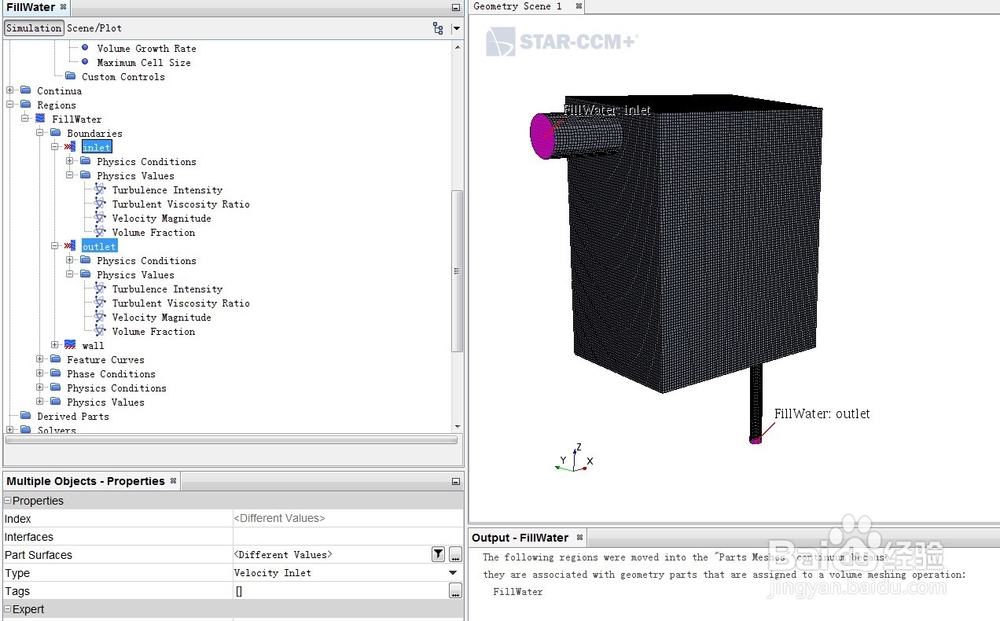The height and width of the screenshot is (621, 1000).
Task: Expand the wall boundary node
Action: point(55,345)
